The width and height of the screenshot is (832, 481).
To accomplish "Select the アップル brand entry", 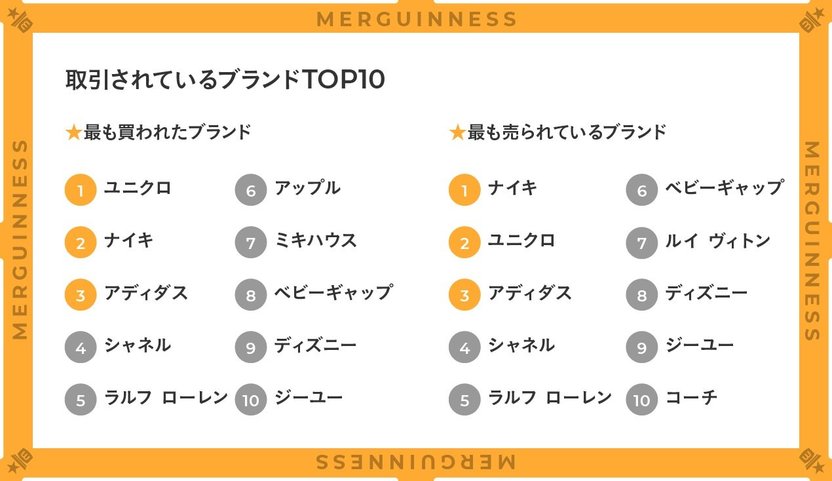I will tap(307, 188).
